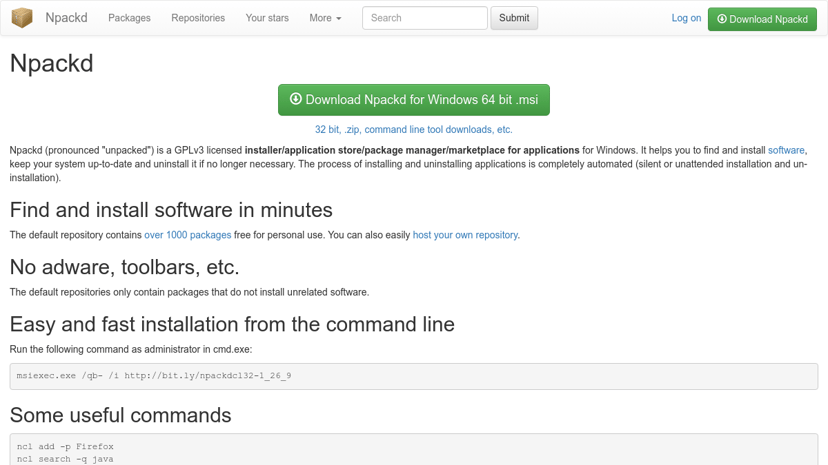Image resolution: width=828 pixels, height=465 pixels.
Task: Expand the More dropdown menu
Action: click(x=325, y=18)
